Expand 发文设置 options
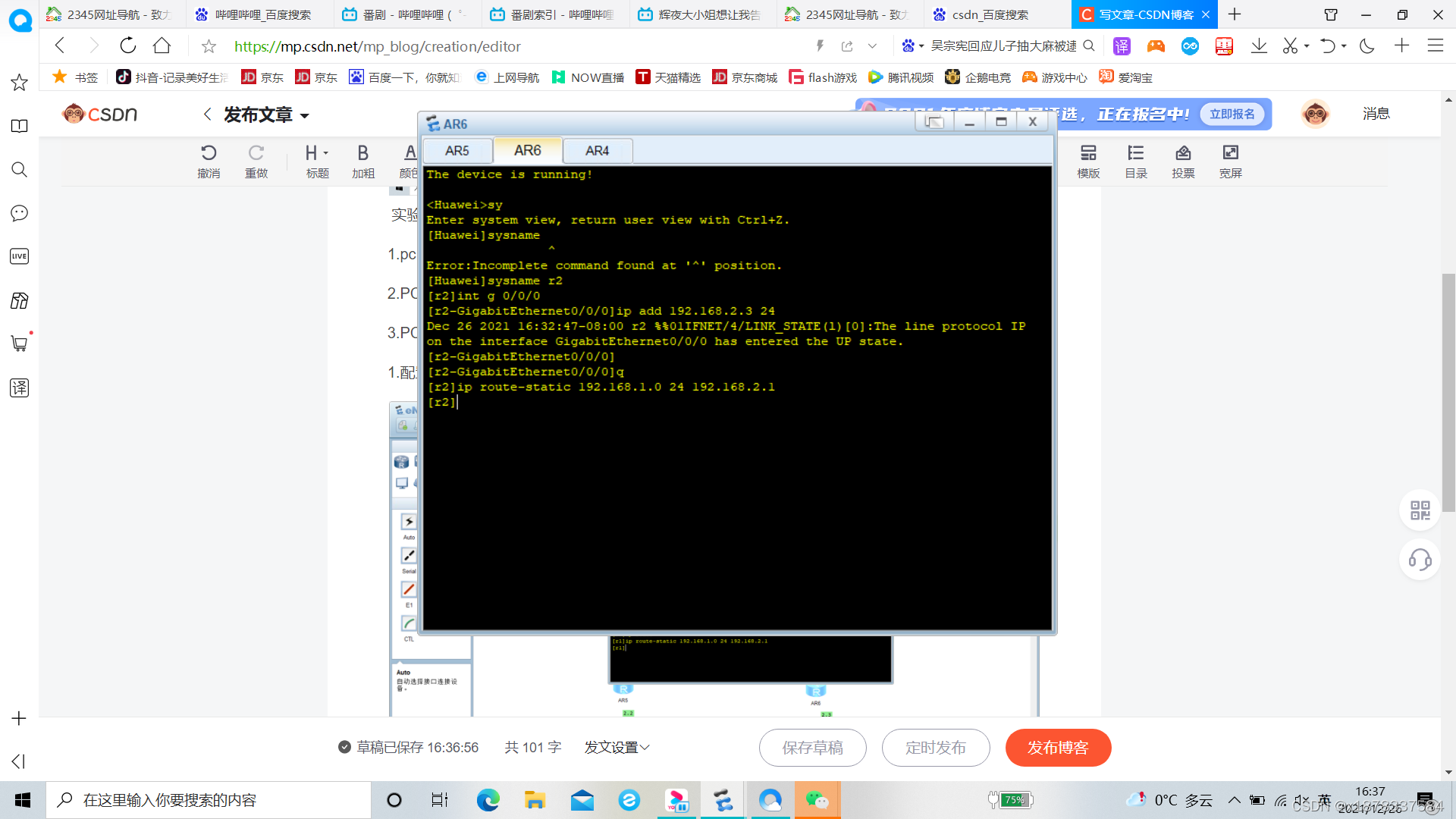1456x819 pixels. (617, 748)
